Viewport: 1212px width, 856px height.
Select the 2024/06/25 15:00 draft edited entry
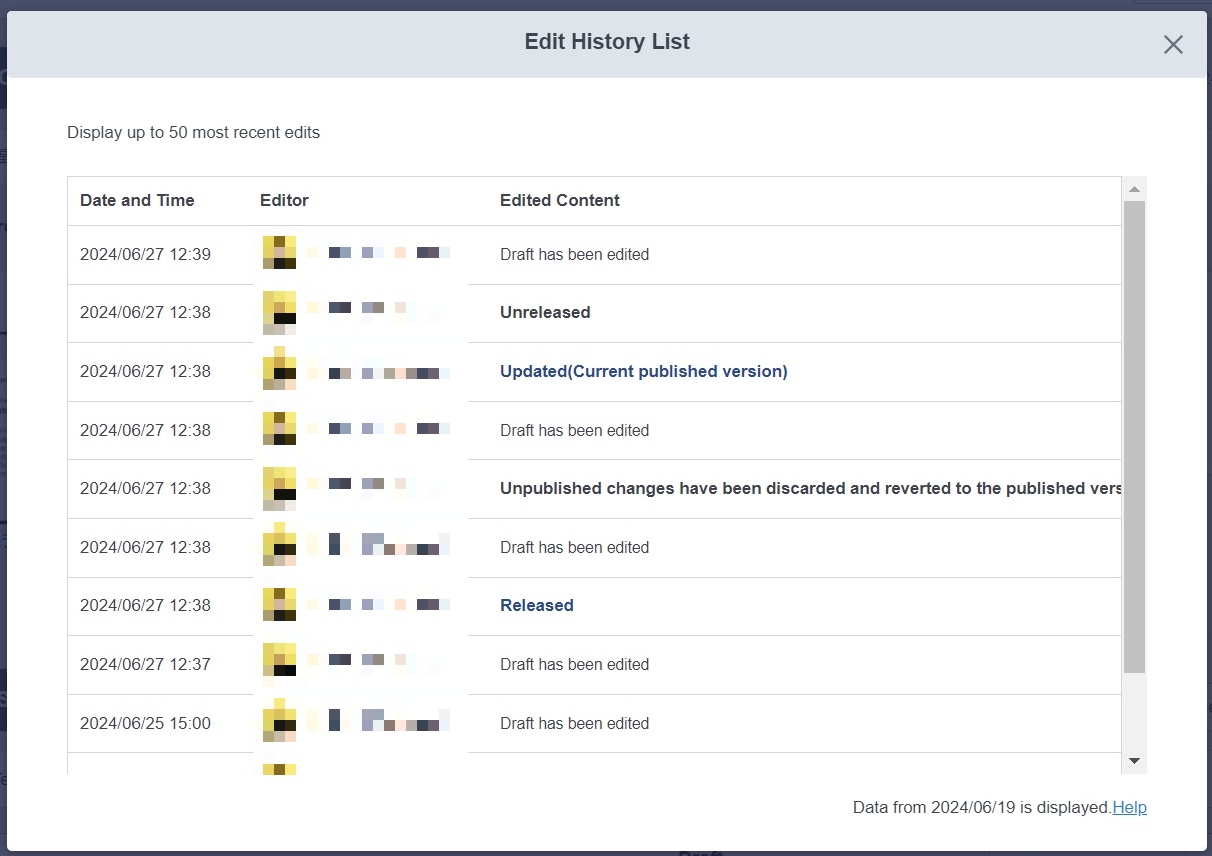point(574,723)
